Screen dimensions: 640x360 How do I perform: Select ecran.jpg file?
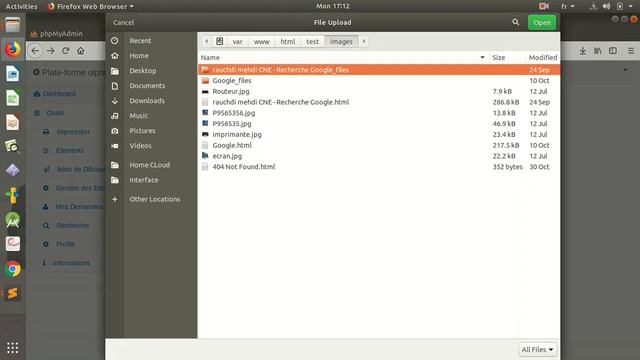tap(379, 156)
